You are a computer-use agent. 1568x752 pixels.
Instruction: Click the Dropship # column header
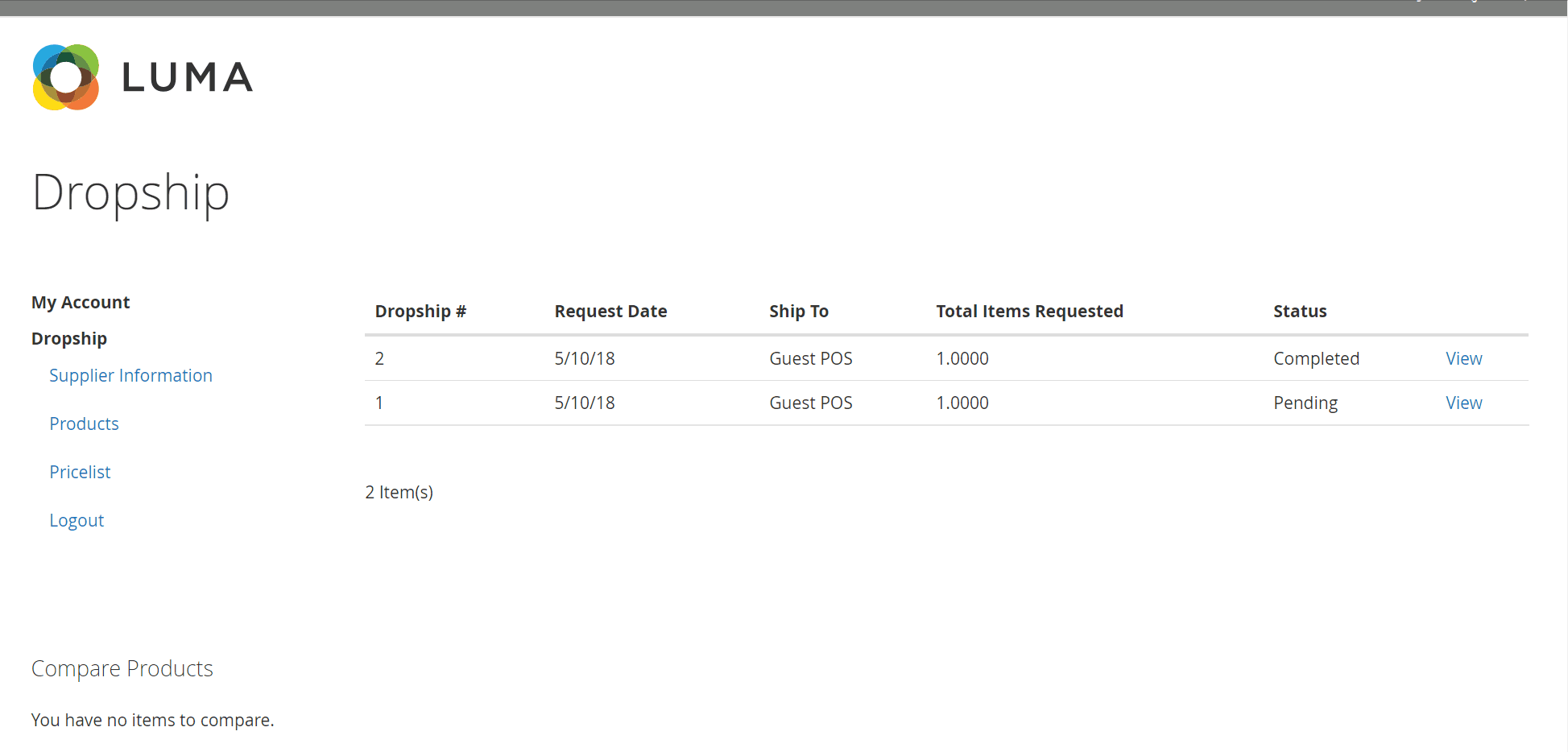click(420, 312)
